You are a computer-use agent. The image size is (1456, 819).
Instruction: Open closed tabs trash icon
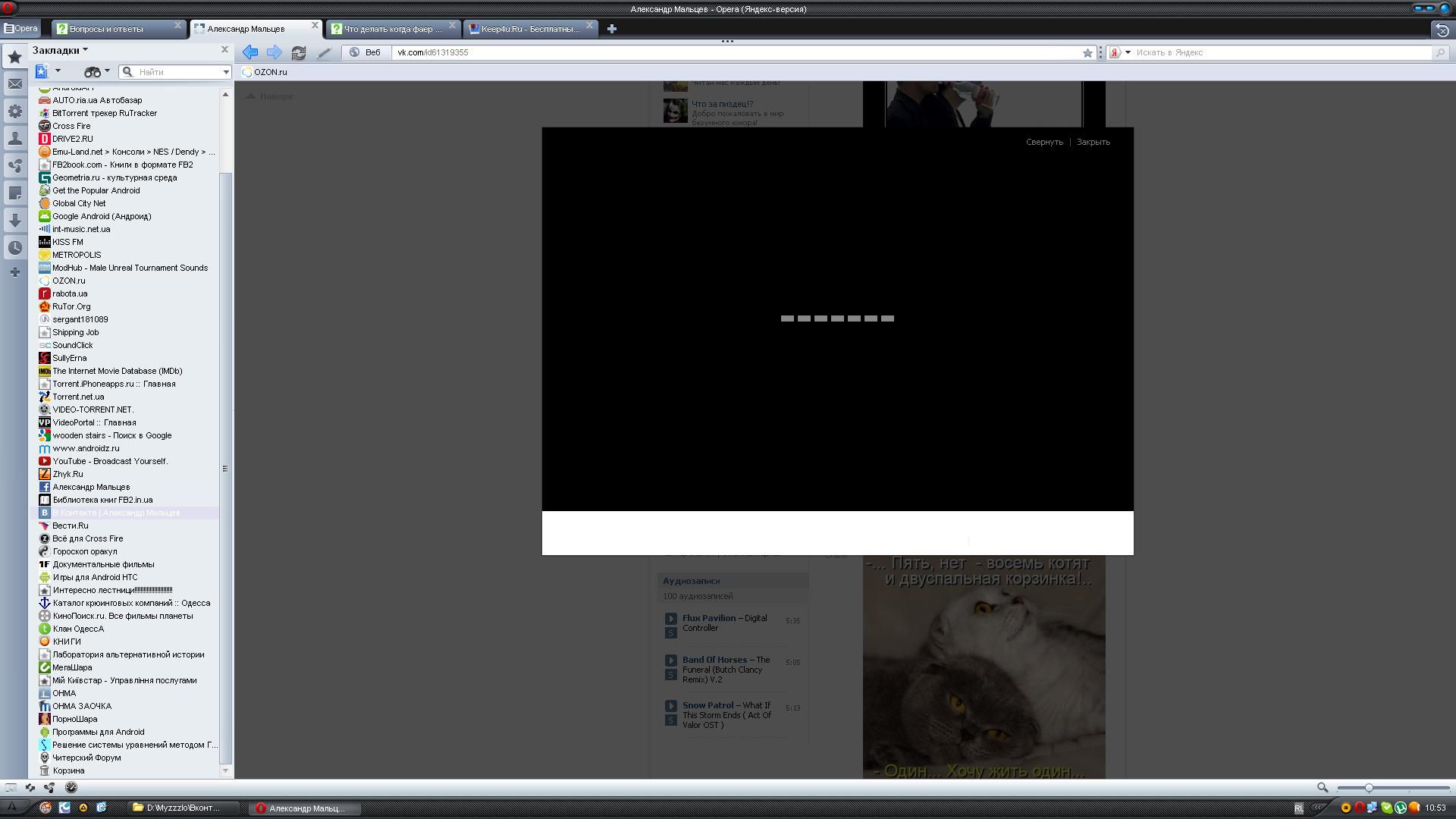1442,29
